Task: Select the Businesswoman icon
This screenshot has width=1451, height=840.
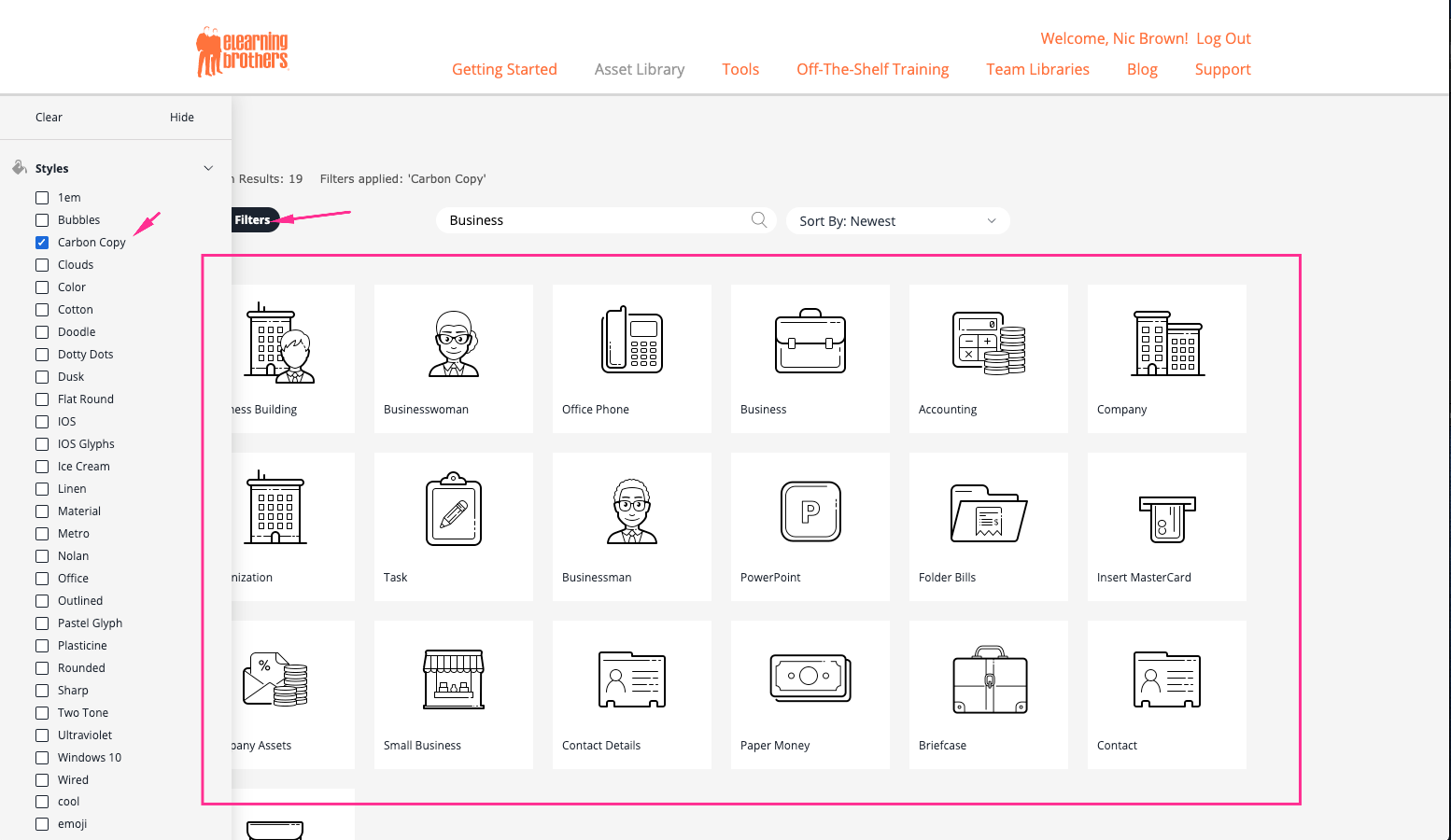Action: [454, 343]
